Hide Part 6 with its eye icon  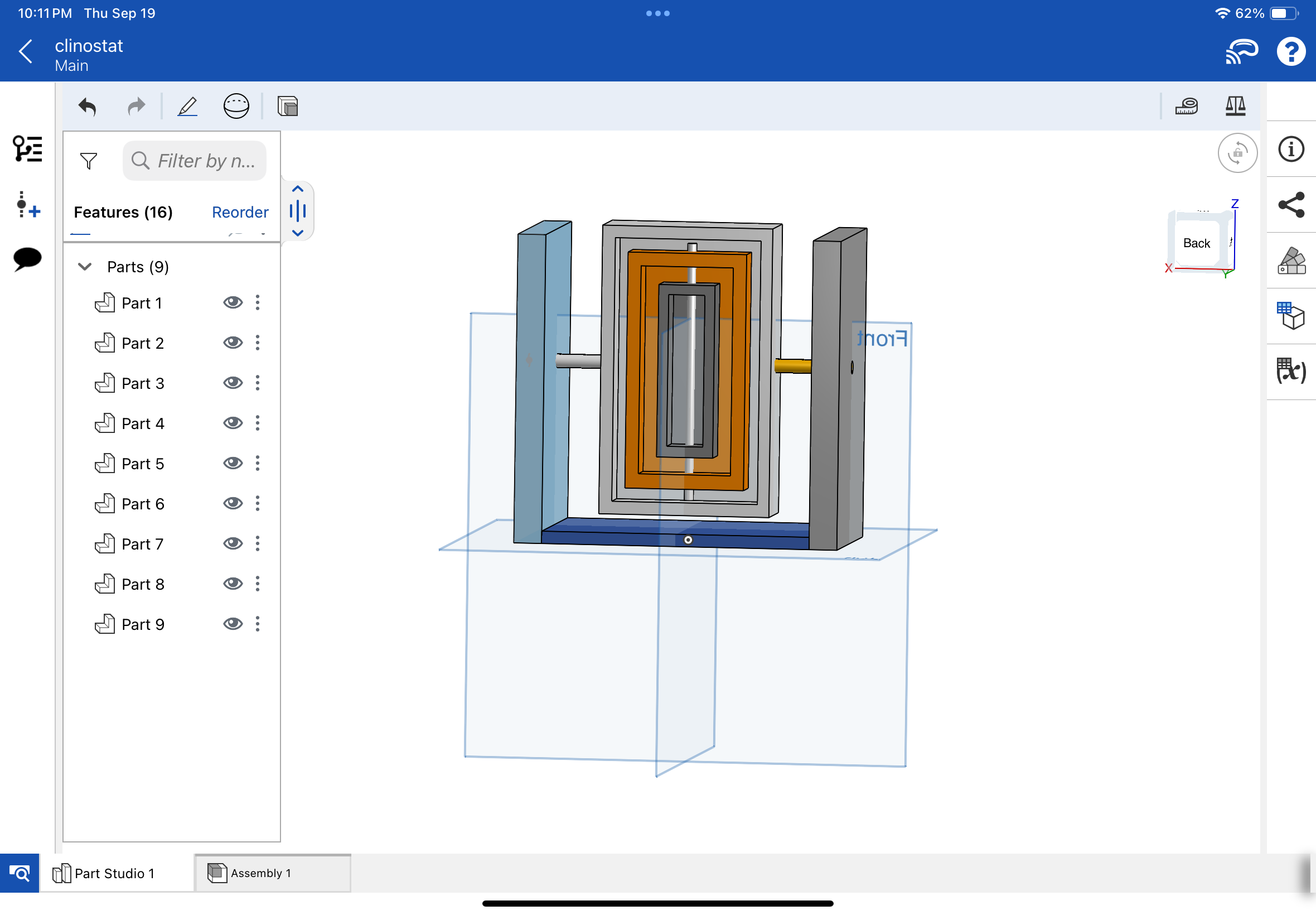click(233, 503)
